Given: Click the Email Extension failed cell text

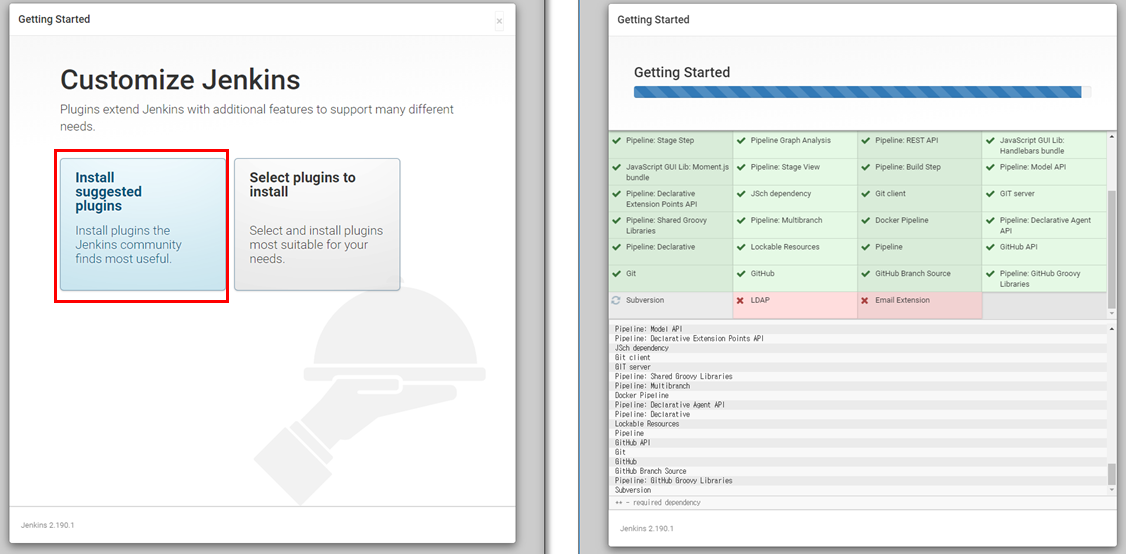Looking at the screenshot, I should click(x=902, y=300).
